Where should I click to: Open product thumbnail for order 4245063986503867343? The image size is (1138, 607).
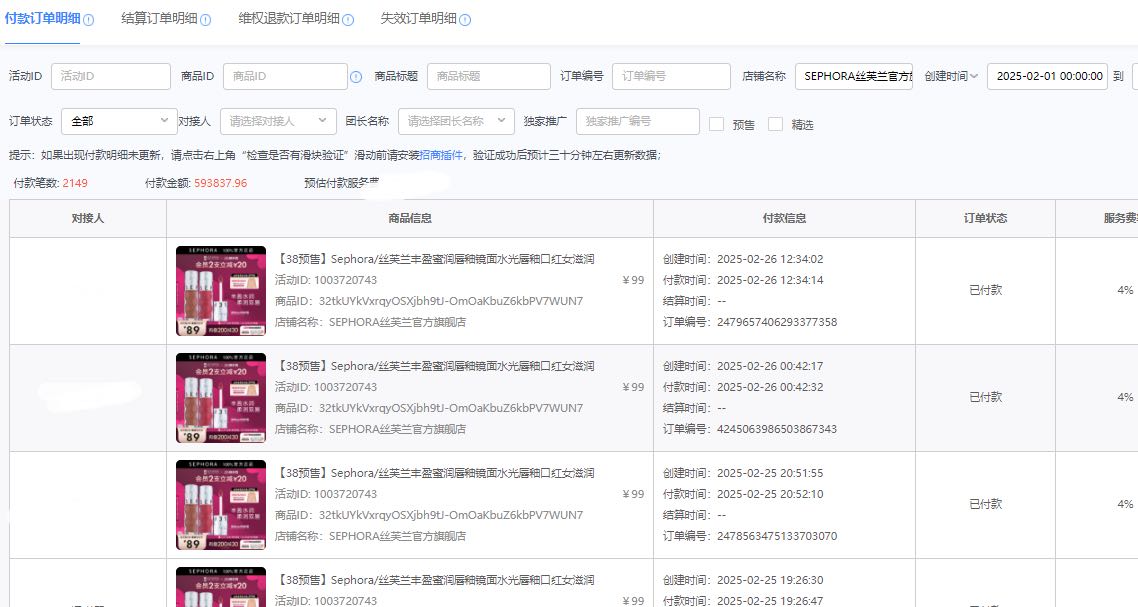[221, 398]
